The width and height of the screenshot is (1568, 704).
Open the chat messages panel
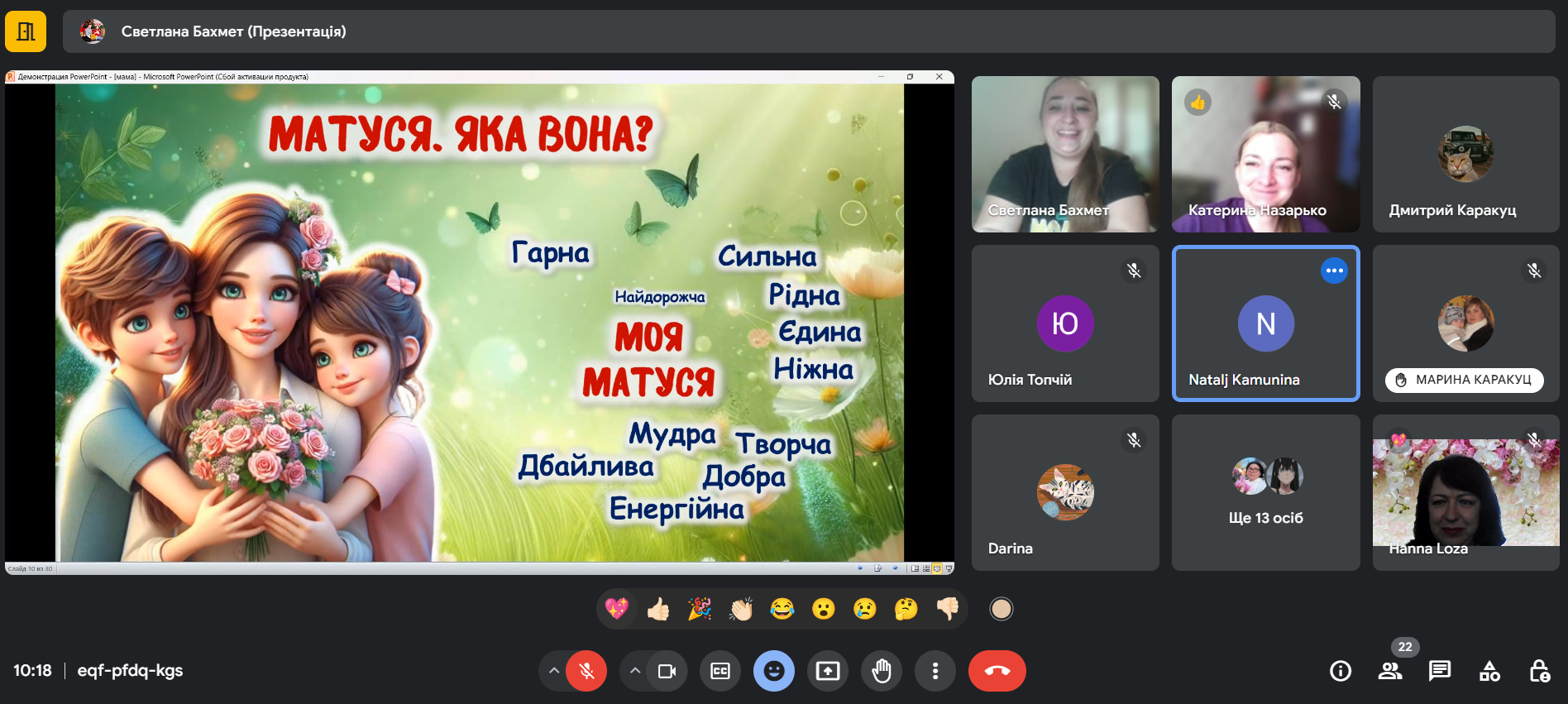click(1440, 671)
